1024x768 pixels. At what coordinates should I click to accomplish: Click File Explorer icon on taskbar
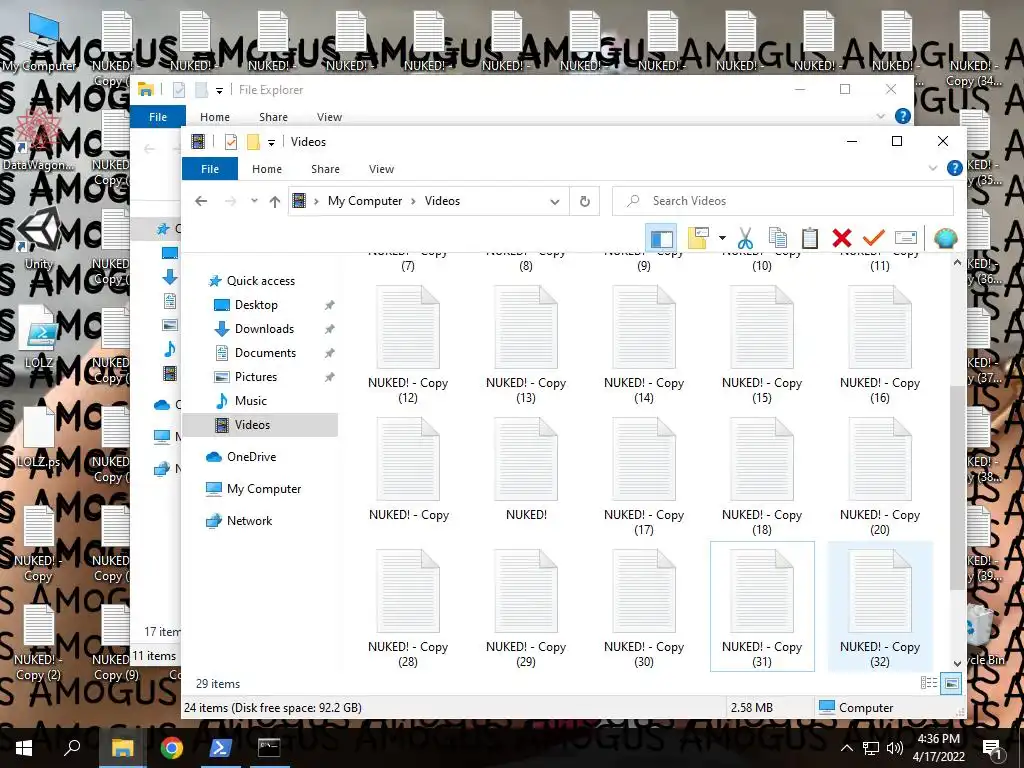click(x=122, y=748)
